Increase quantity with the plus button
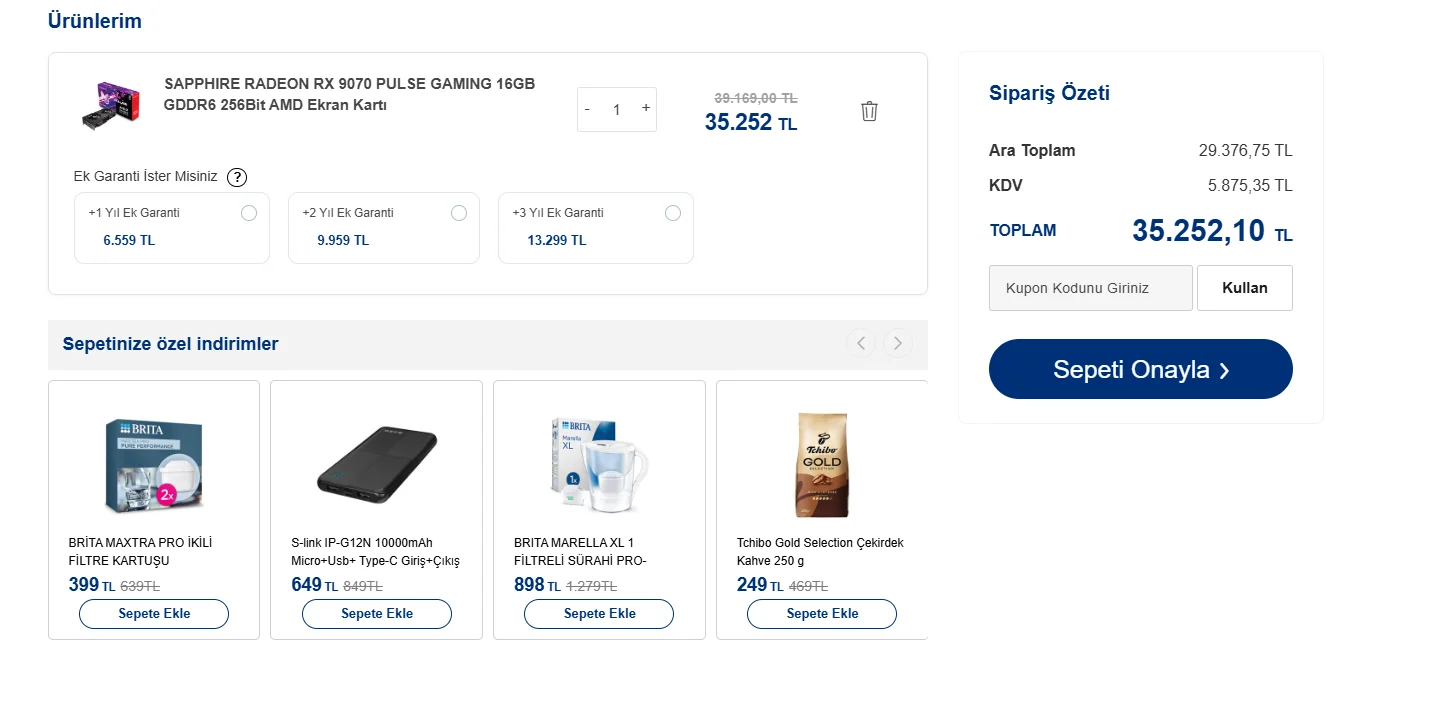Screen dimensions: 1441x720 click(646, 108)
